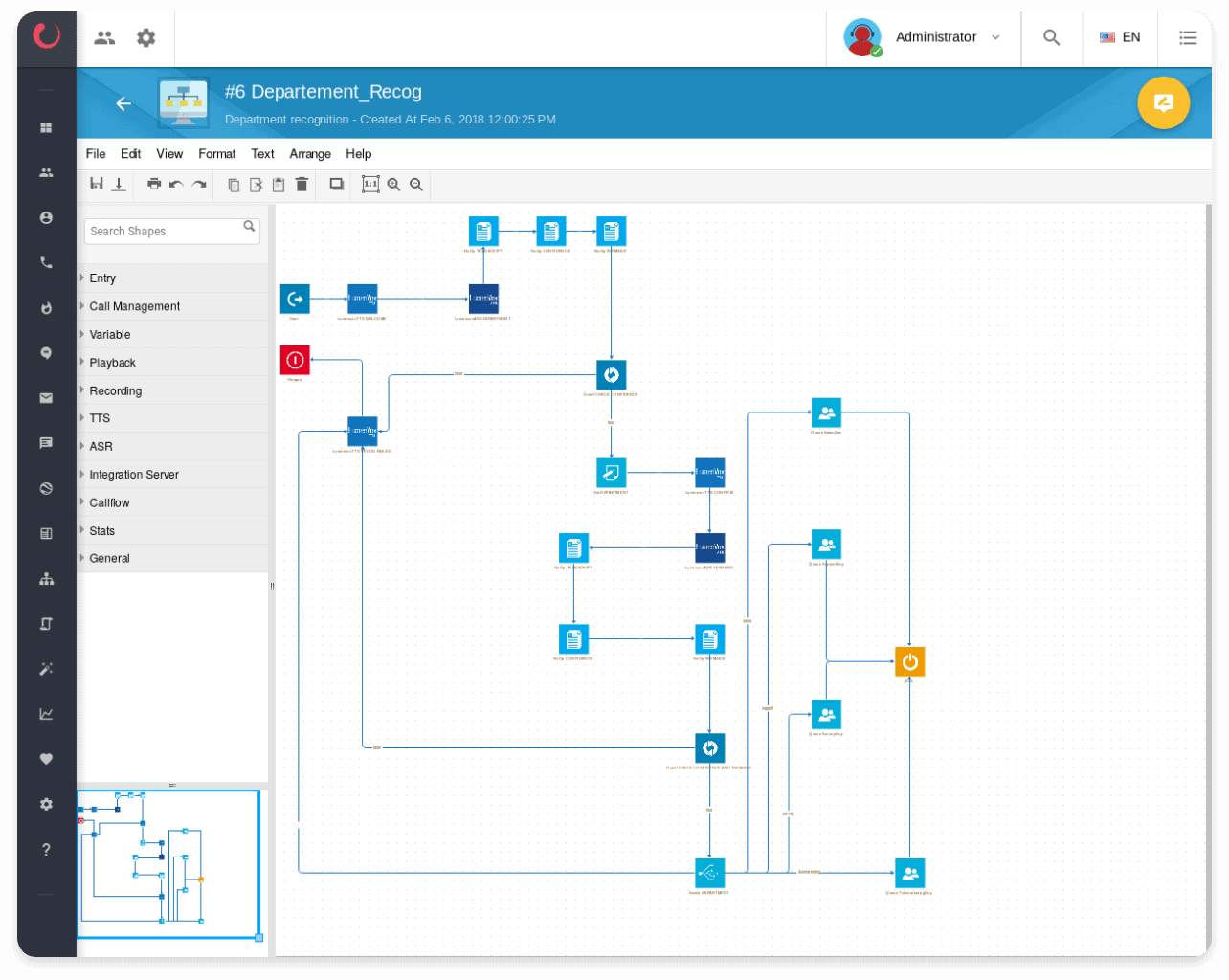Go back using the header back arrow

[123, 103]
